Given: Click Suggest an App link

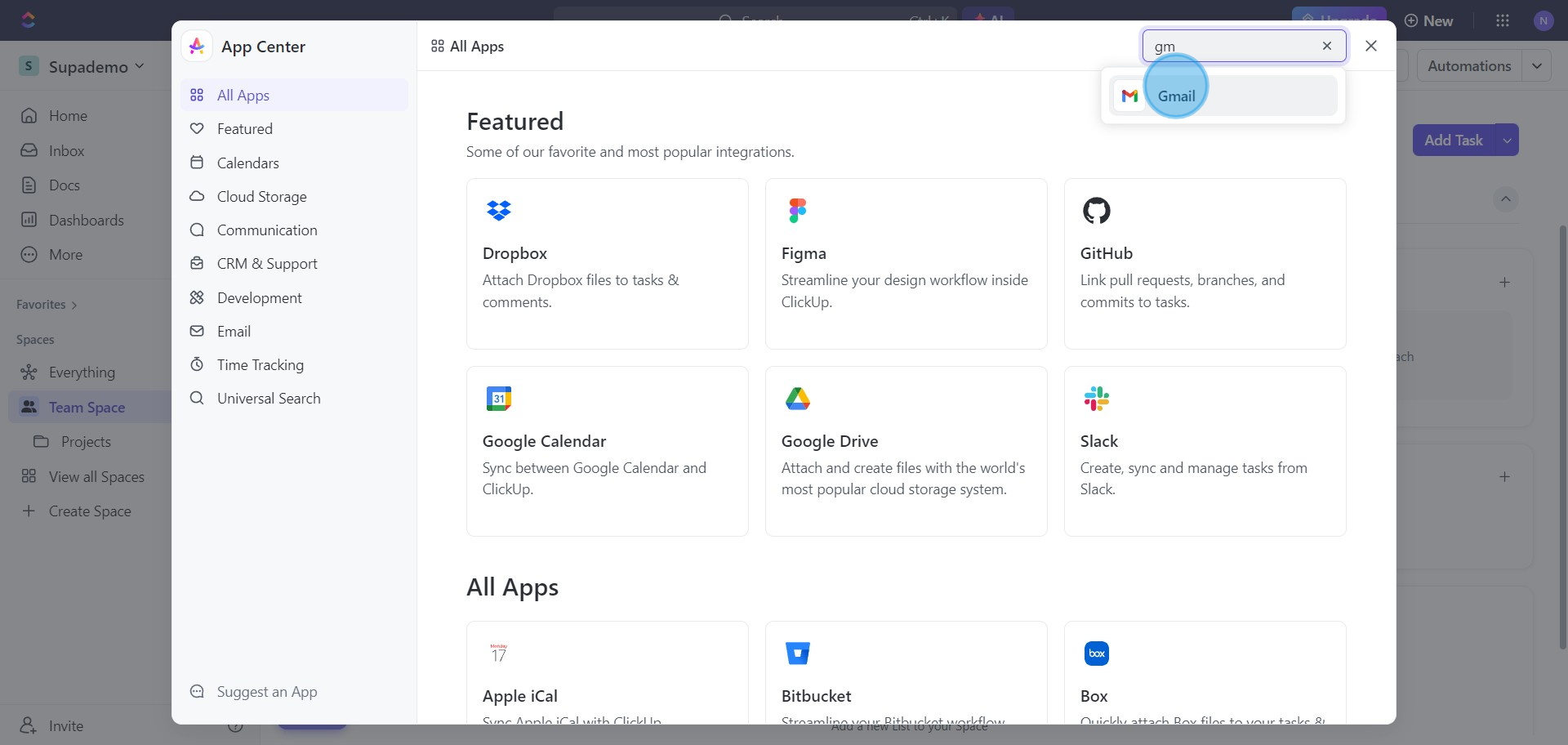Looking at the screenshot, I should tap(253, 691).
